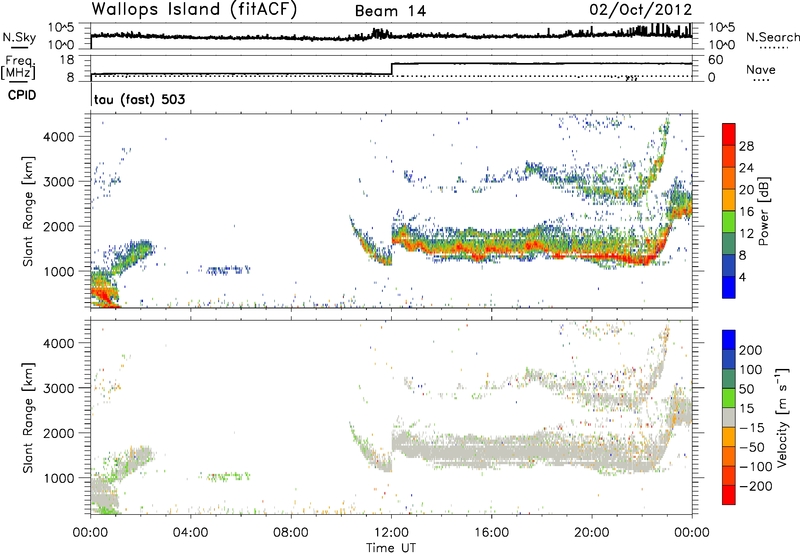This screenshot has width=800, height=554.
Task: Pick the yellow-orange Power colorbar segment near 20
Action: [x=729, y=199]
